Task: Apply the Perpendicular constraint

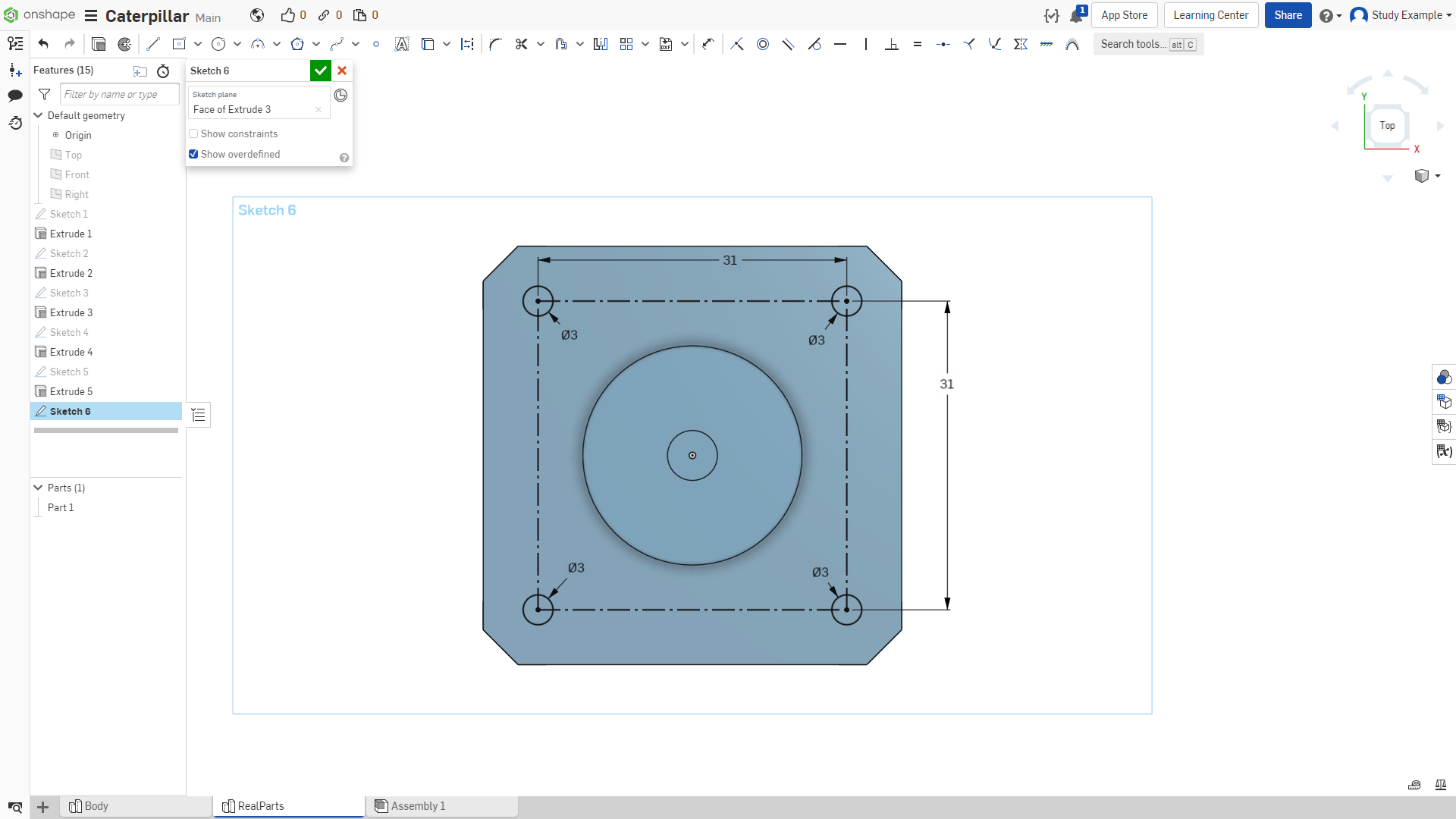Action: coord(892,44)
